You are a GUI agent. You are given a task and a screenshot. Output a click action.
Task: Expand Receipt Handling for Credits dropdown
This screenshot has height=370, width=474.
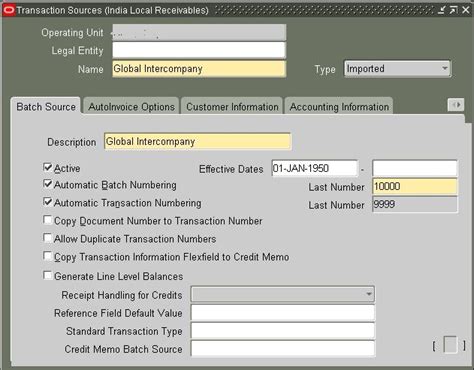(283, 294)
